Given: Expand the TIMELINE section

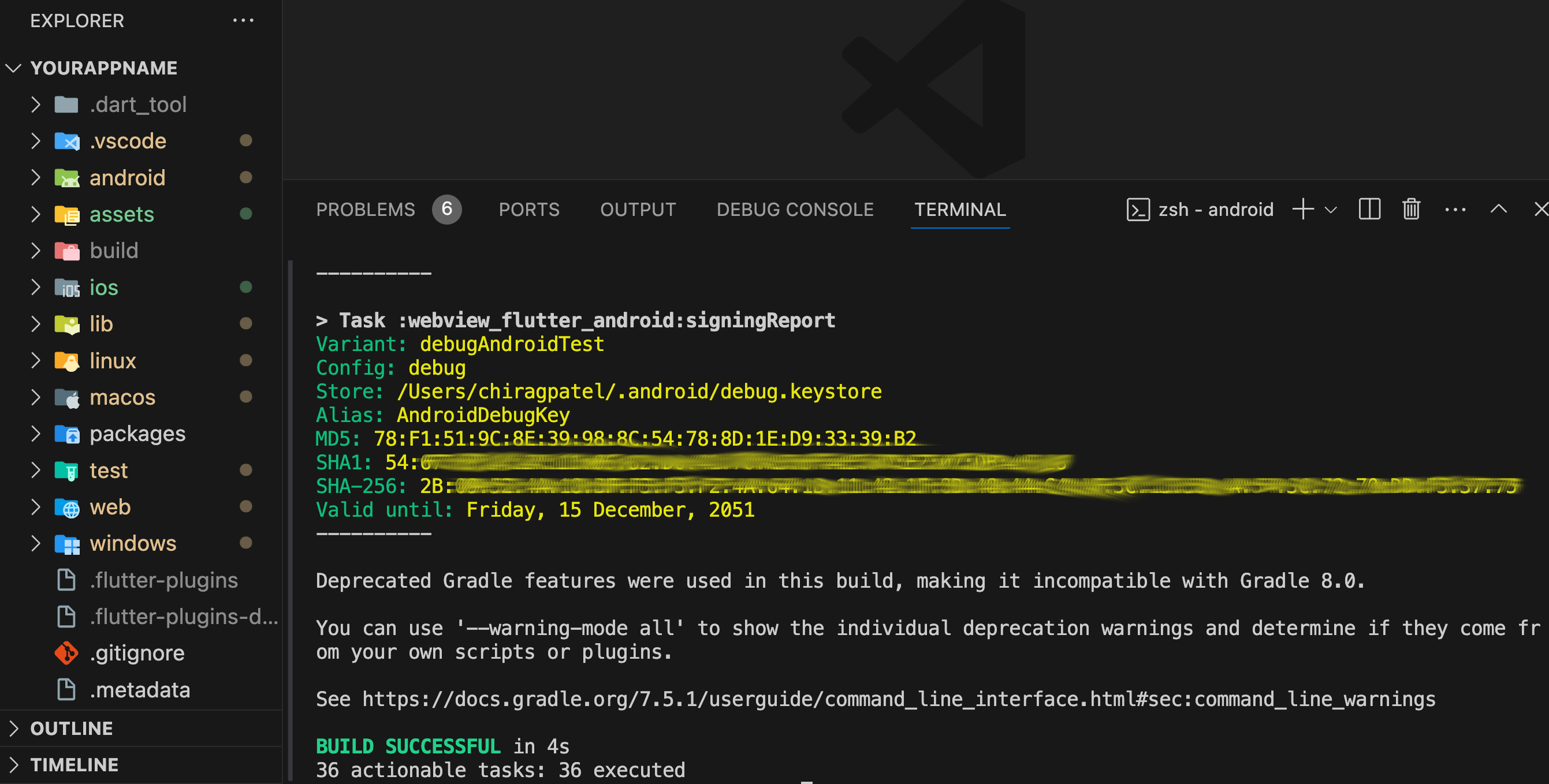Looking at the screenshot, I should (x=73, y=765).
